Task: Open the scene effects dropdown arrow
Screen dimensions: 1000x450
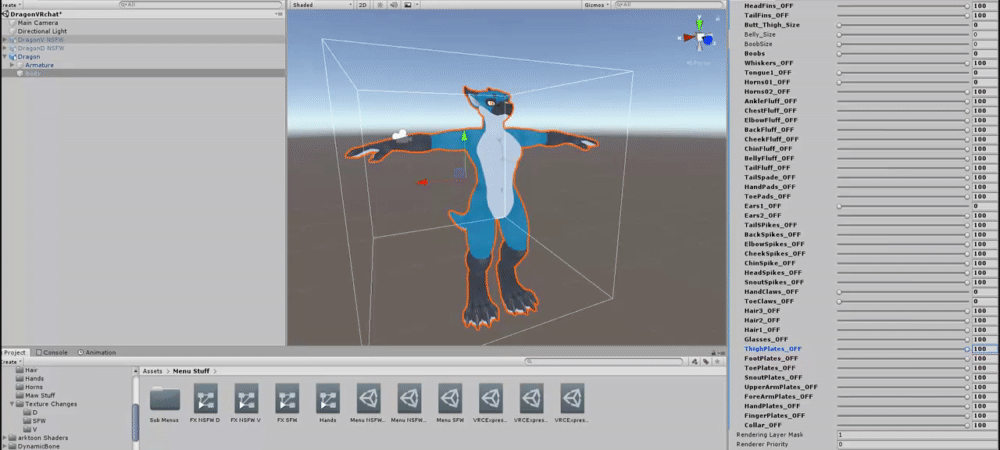Action: coord(415,4)
